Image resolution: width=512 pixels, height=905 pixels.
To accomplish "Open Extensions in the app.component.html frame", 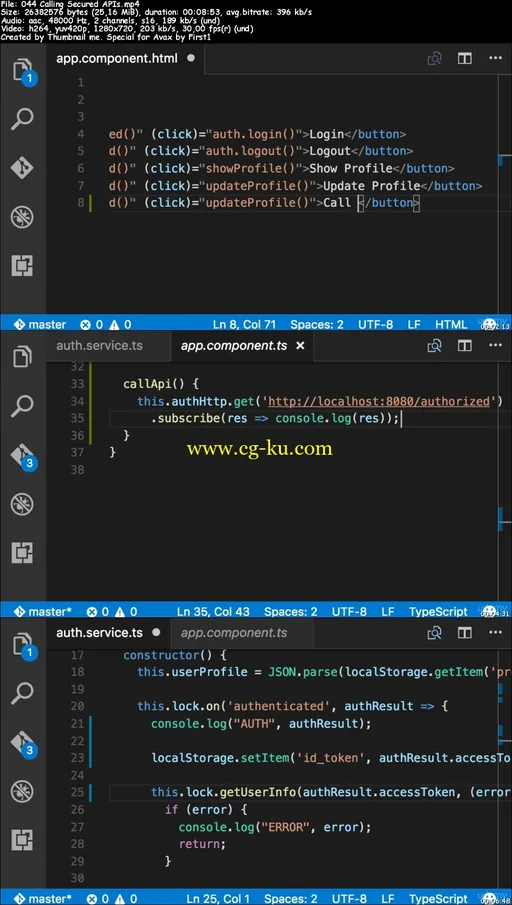I will [x=23, y=266].
